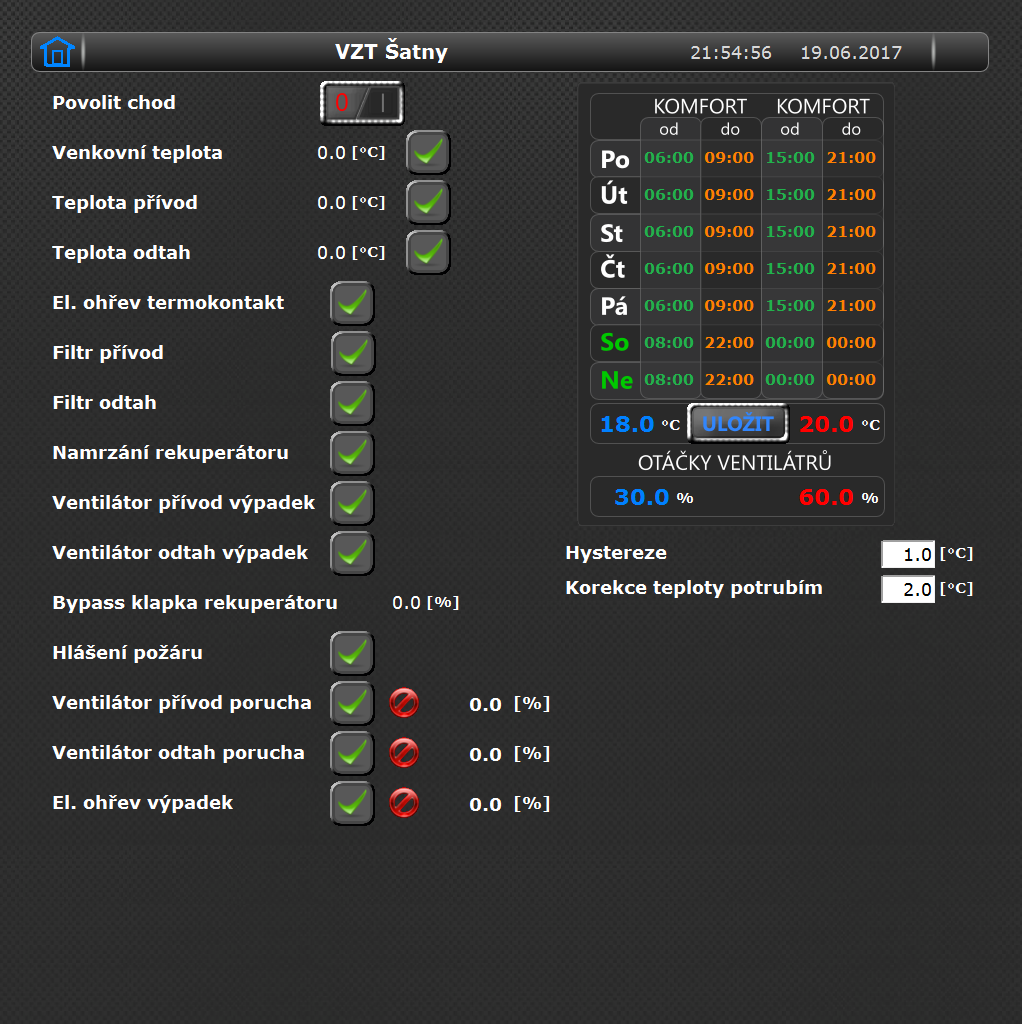Select Monday first comfort start time 06:00
The width and height of the screenshot is (1024, 1024).
(669, 158)
